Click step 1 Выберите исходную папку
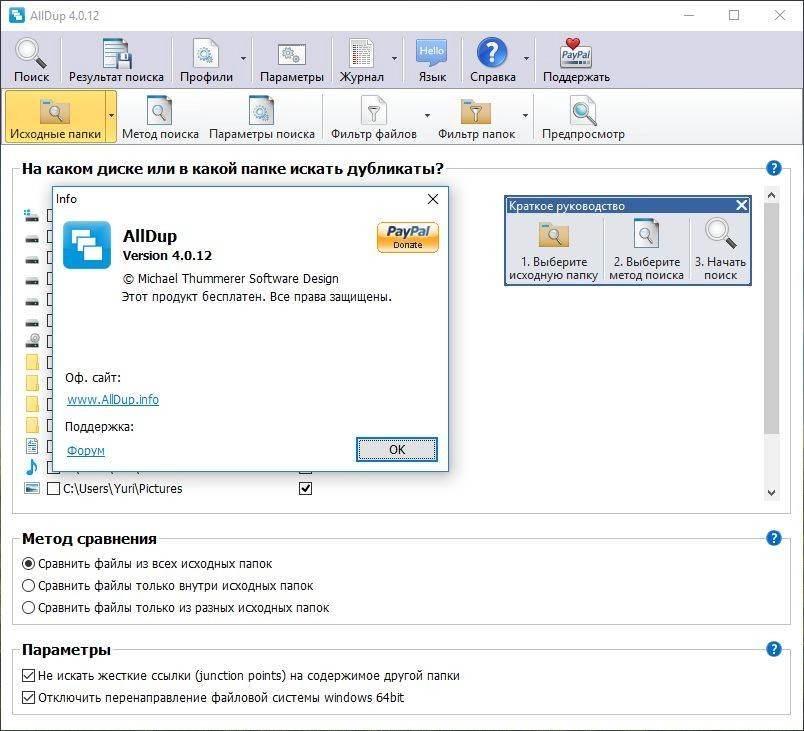Viewport: 804px width, 731px height. click(553, 250)
